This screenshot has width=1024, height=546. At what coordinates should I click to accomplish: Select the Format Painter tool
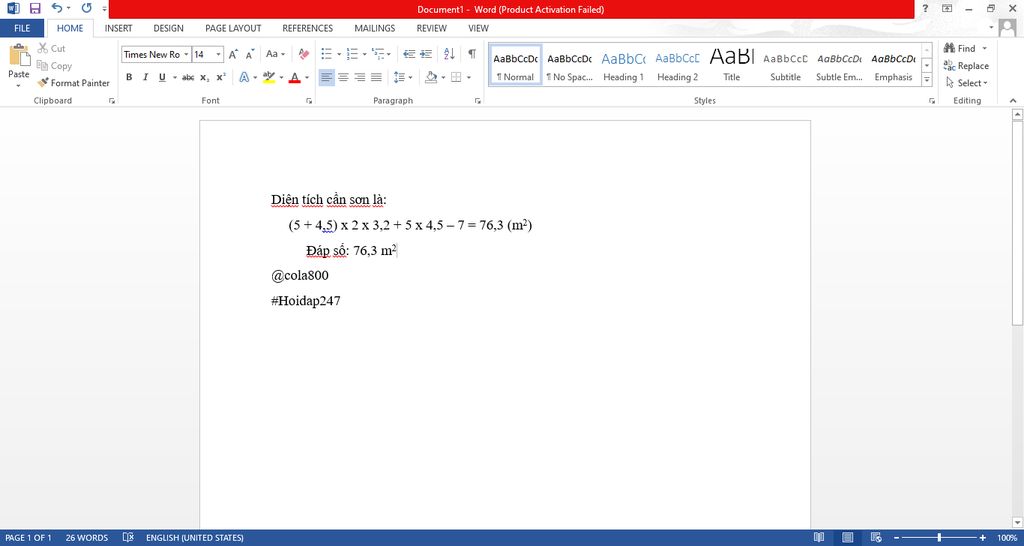pos(73,83)
